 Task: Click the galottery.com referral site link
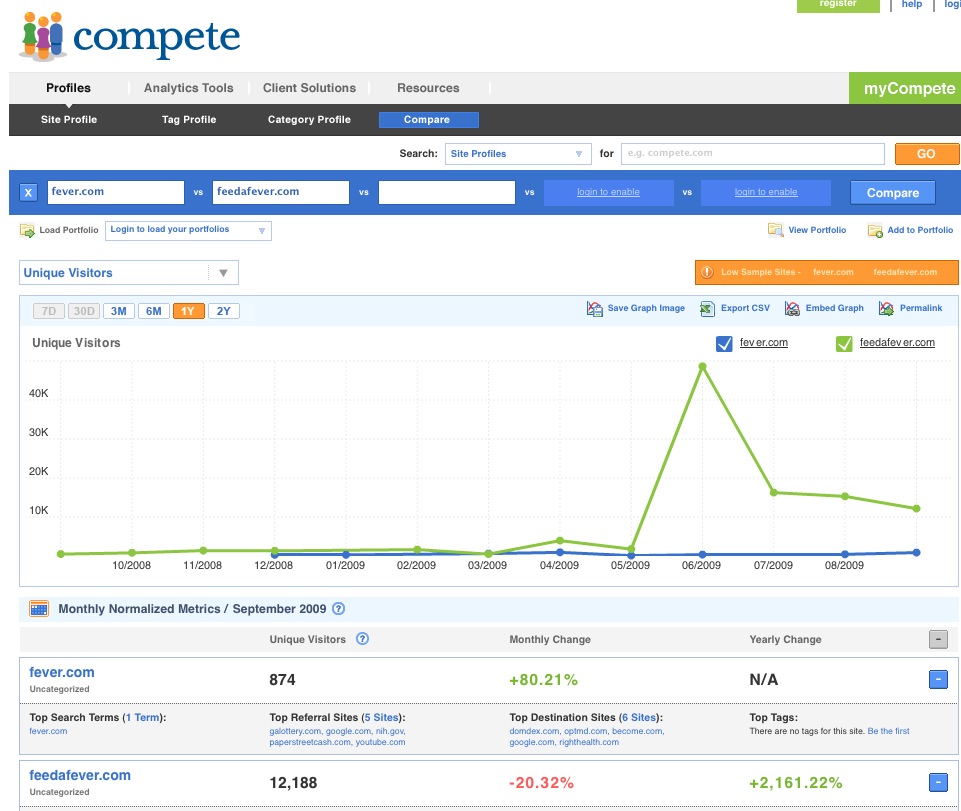click(295, 731)
